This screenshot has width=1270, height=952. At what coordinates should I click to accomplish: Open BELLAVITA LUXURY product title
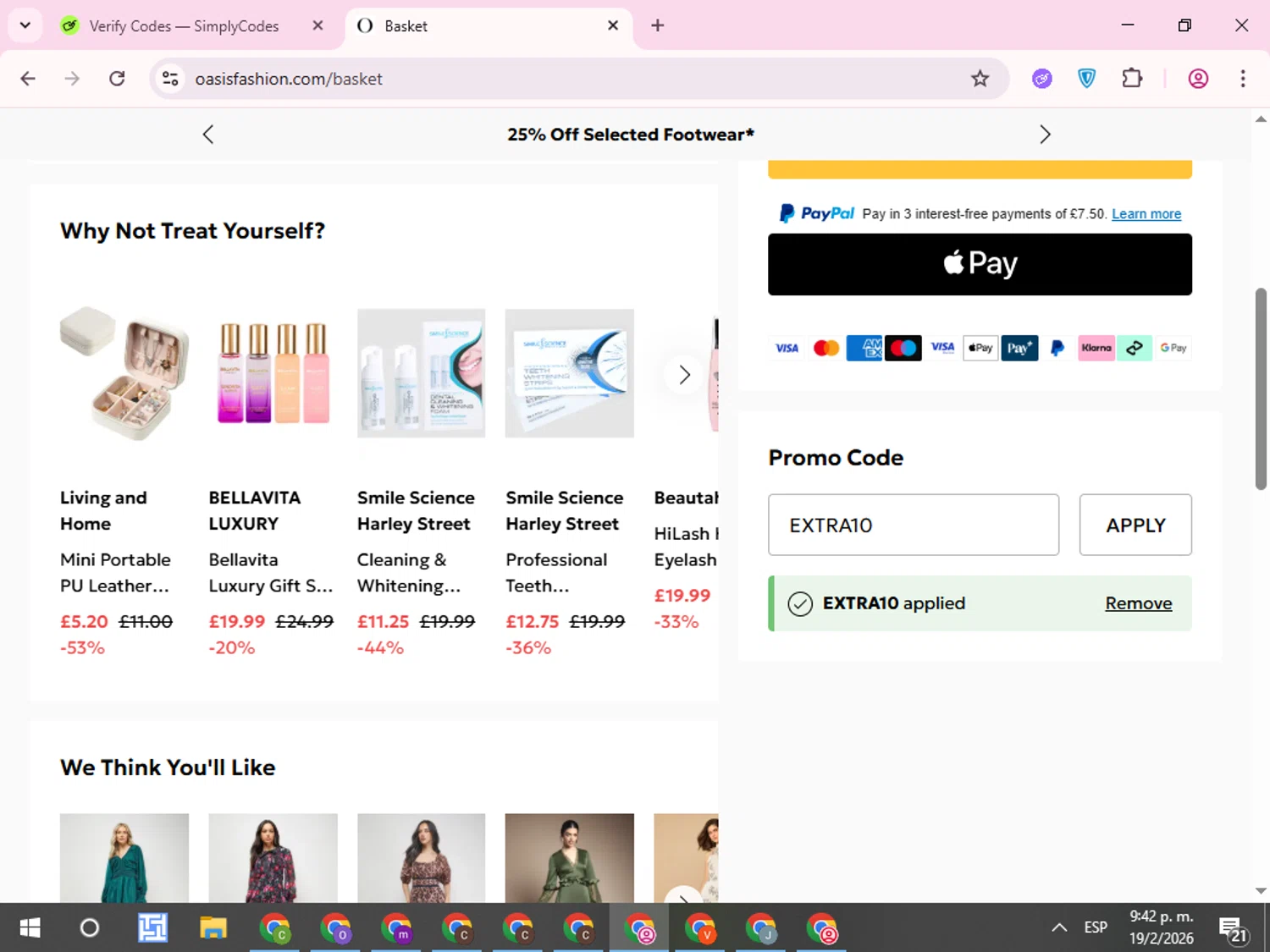tap(255, 510)
